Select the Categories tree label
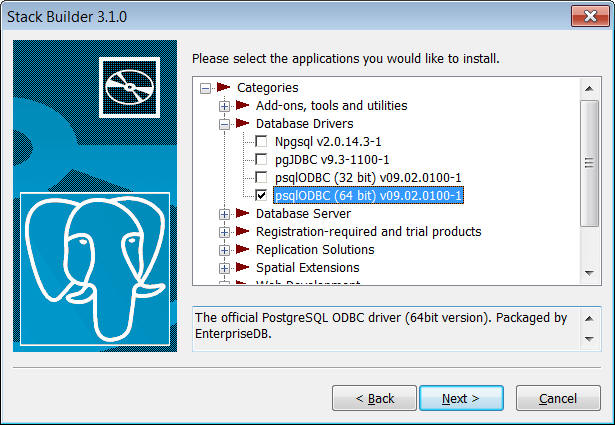 point(267,87)
